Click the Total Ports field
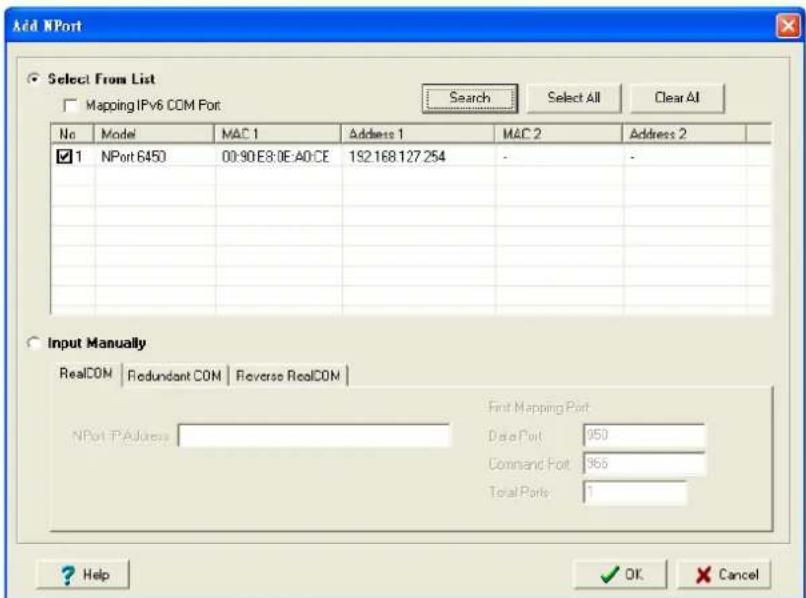The width and height of the screenshot is (806, 598). pos(635,492)
